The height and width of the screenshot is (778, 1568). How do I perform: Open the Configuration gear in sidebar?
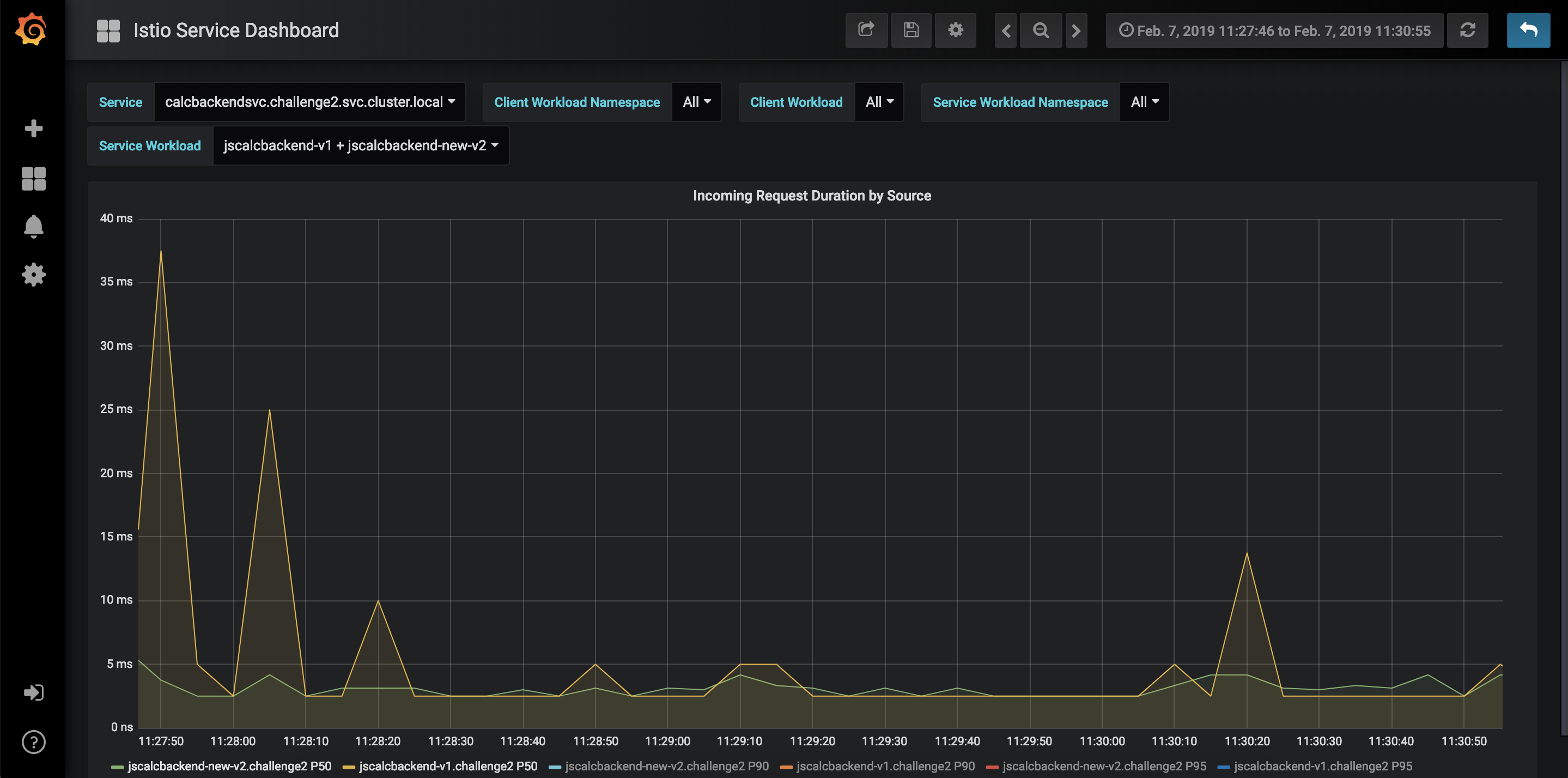(33, 275)
